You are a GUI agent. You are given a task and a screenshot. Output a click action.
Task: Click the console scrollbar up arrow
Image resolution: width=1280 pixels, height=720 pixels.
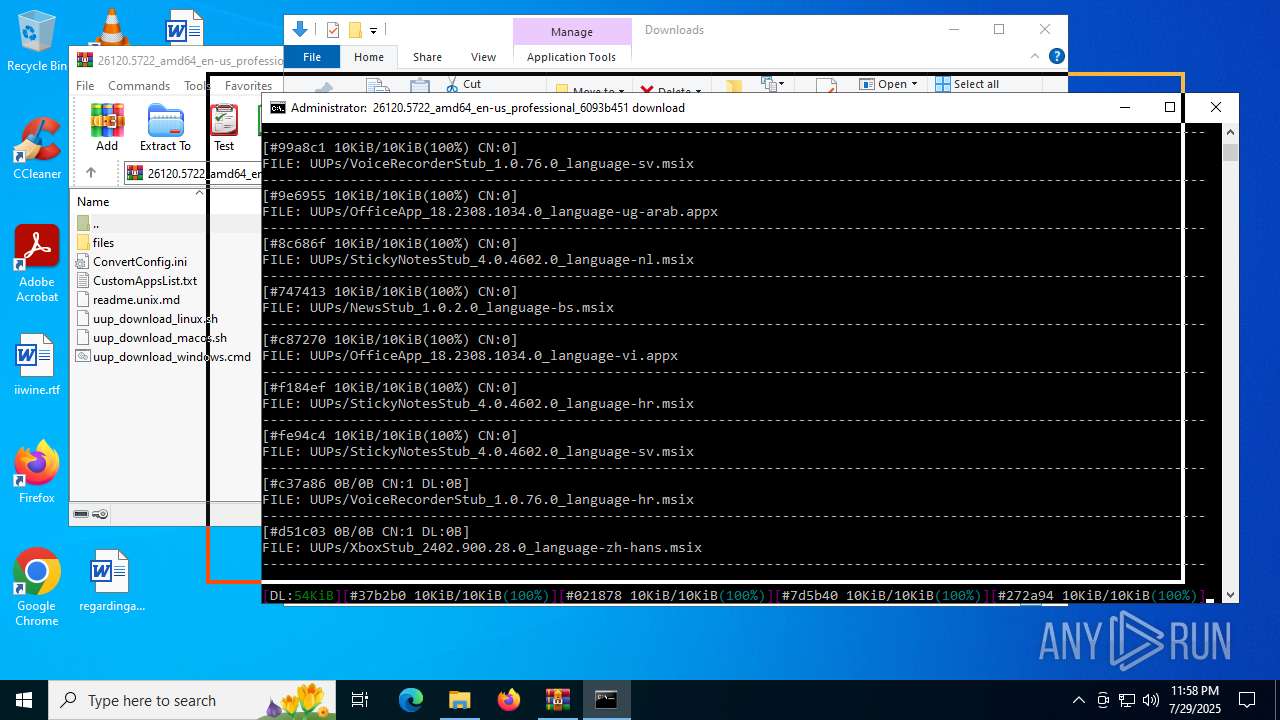1230,132
